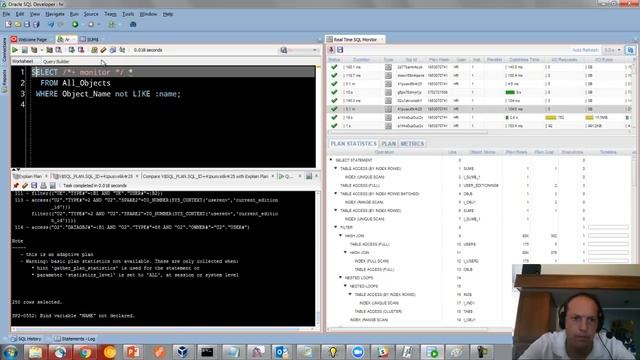Click the Clear eraser icon in worksheet toolbar
Screen dimensions: 640x360
(x=103, y=50)
